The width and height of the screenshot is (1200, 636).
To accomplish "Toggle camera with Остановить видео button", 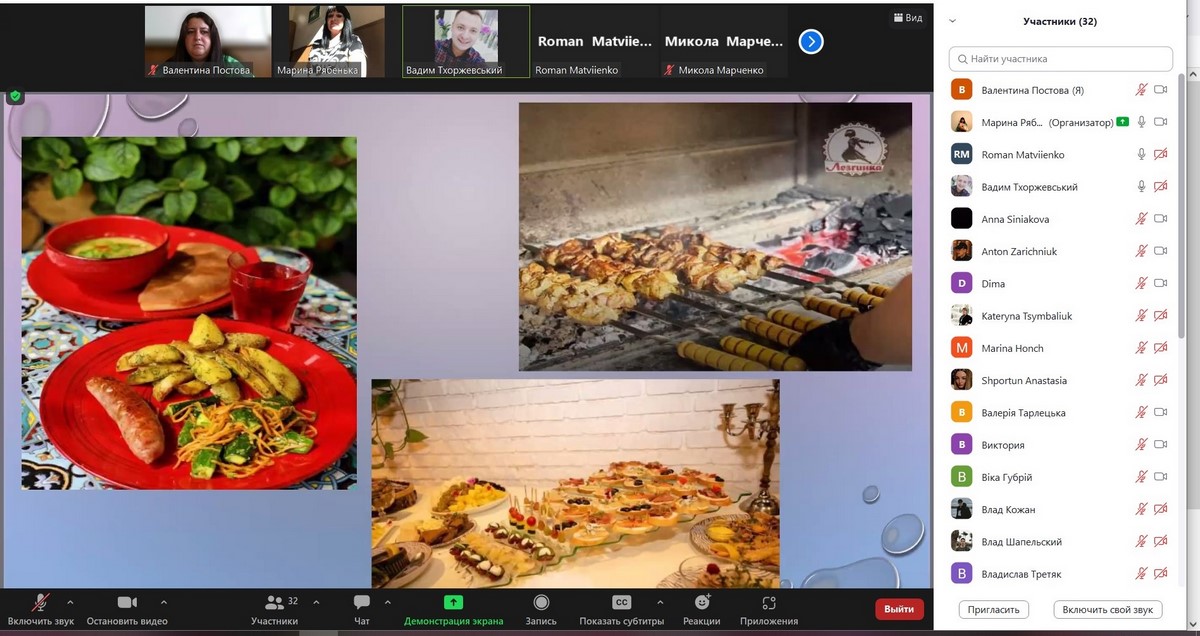I will 127,603.
